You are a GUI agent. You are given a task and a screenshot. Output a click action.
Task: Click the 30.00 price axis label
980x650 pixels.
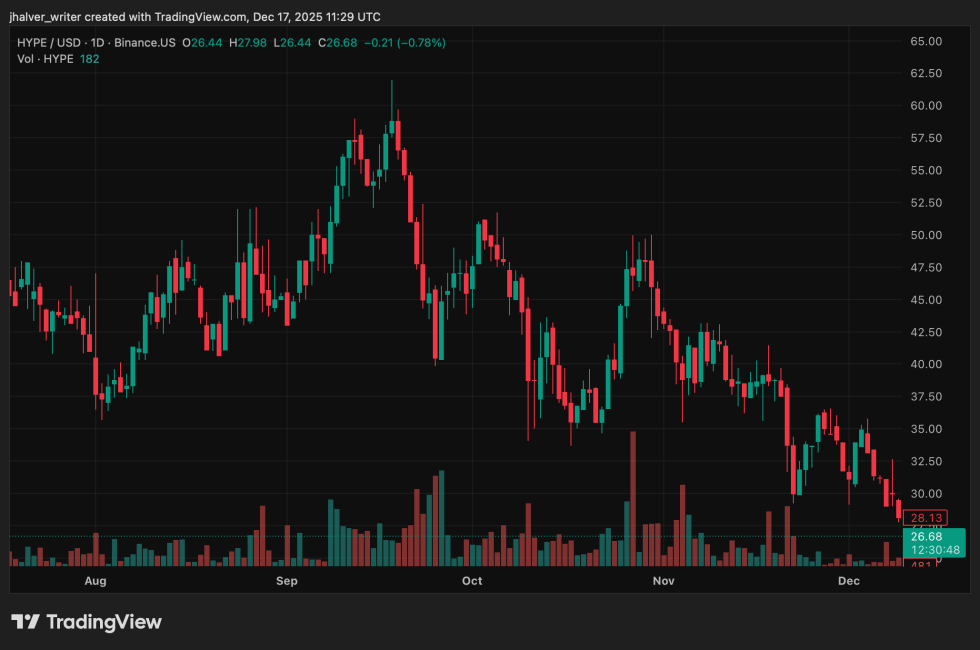927,494
